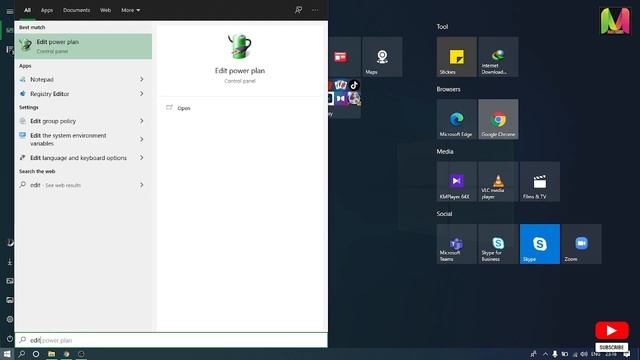The image size is (640, 360).
Task: Expand Edit group policy arrow
Action: 142,121
